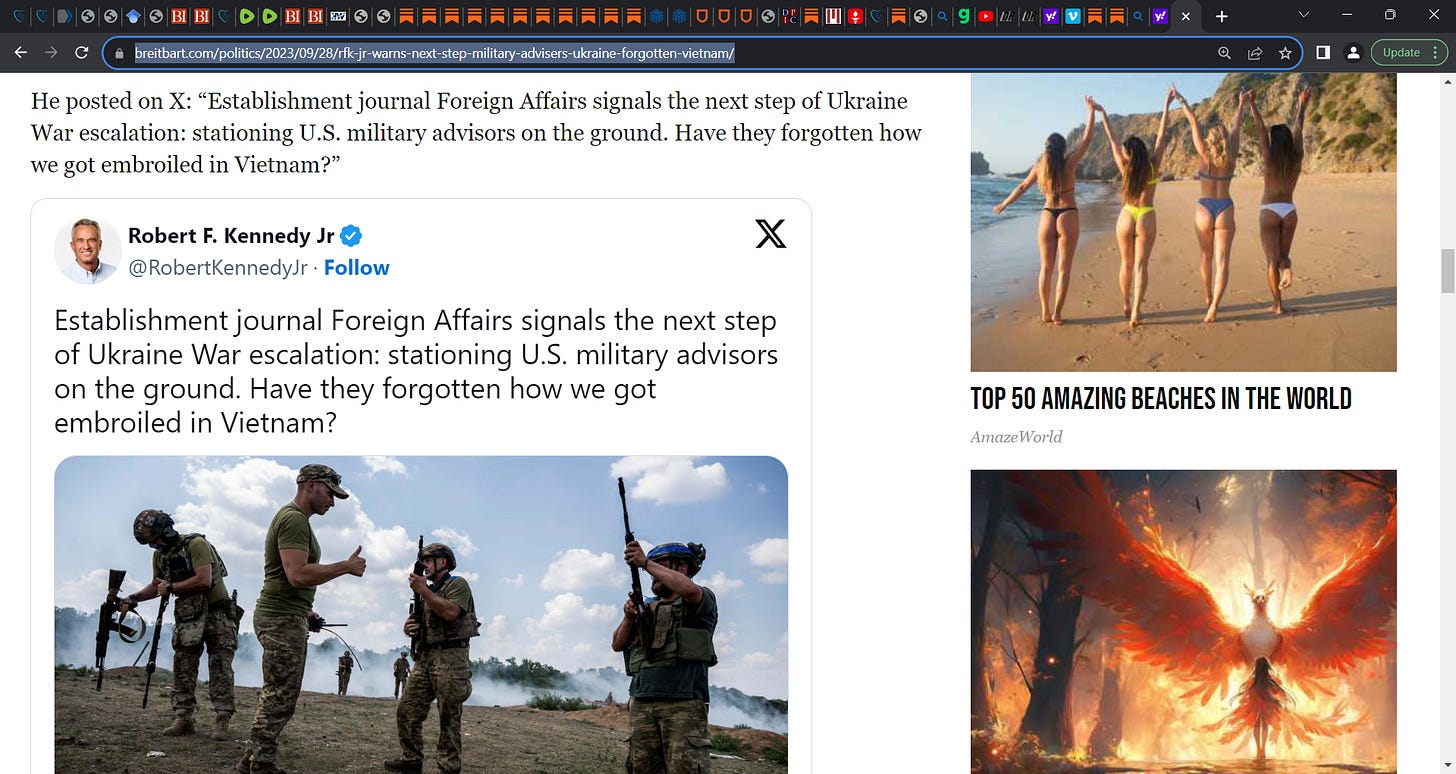1456x774 pixels.
Task: Open a new tab with the plus button
Action: (x=1221, y=16)
